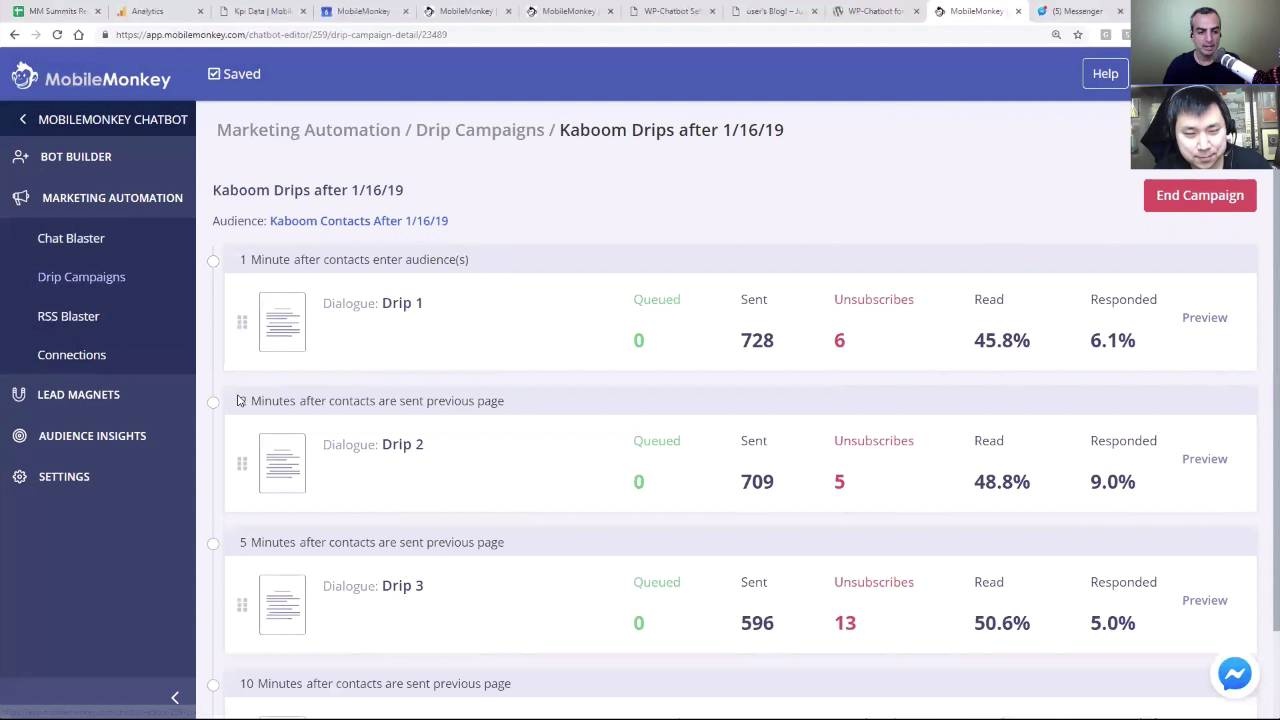The image size is (1280, 720).
Task: Reload the page with browser refresh icon
Action: pyautogui.click(x=57, y=34)
